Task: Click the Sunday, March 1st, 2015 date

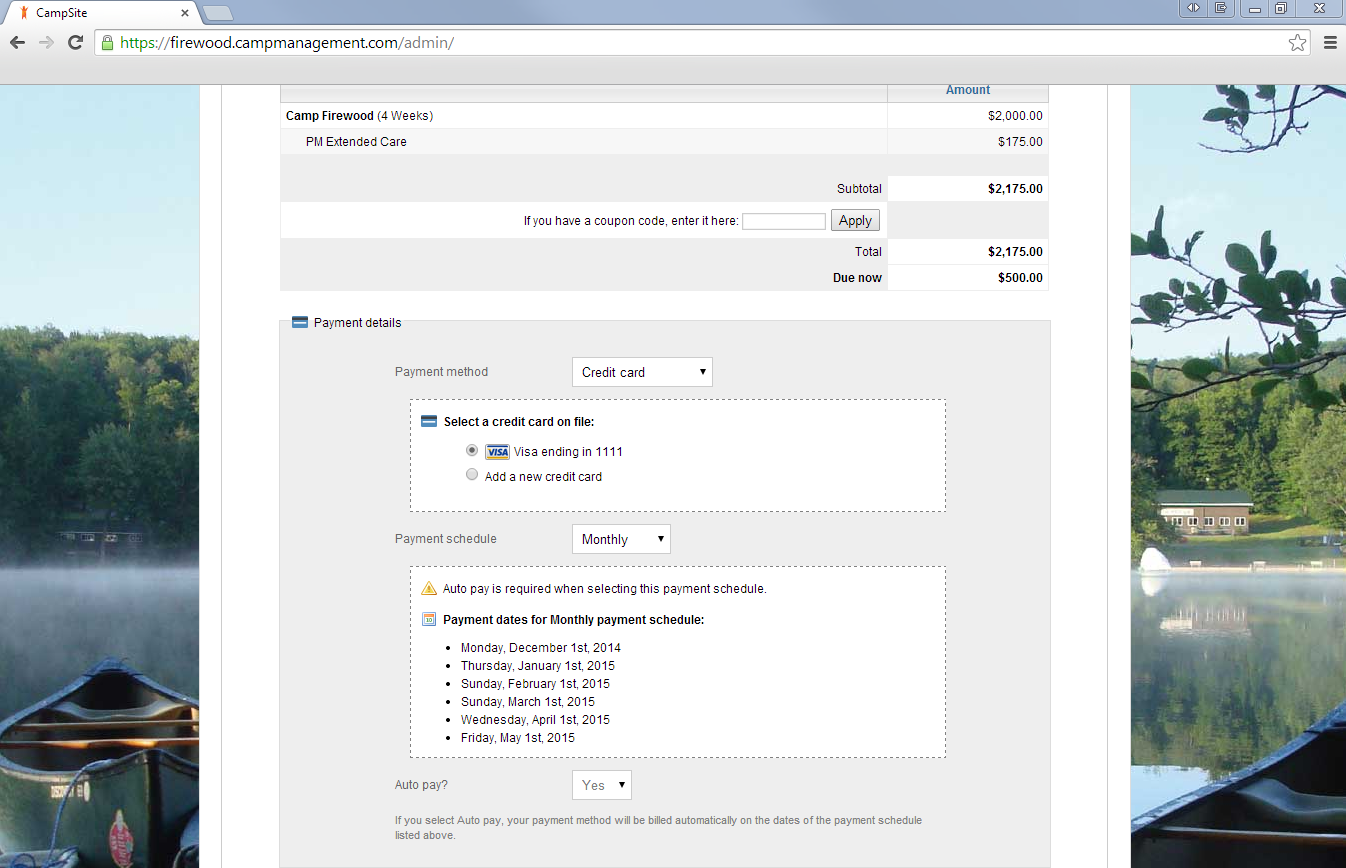Action: coord(528,702)
